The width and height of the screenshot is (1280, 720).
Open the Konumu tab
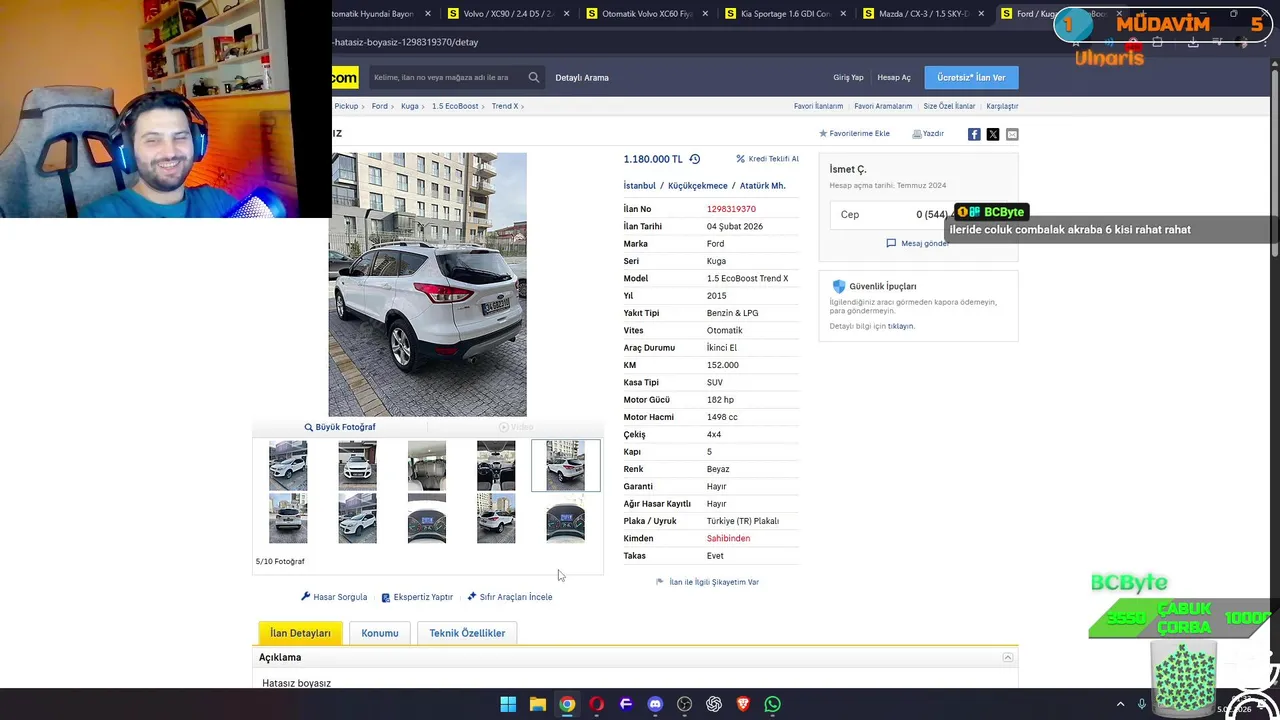380,633
